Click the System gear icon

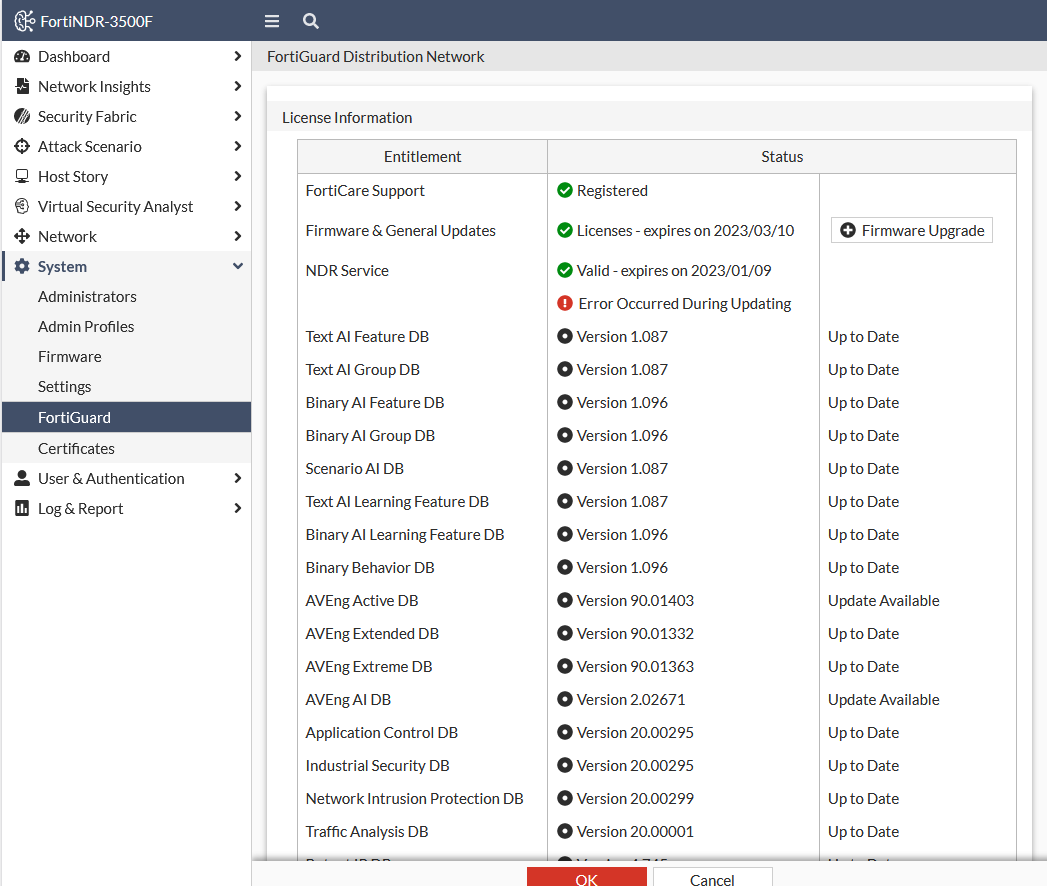point(22,266)
